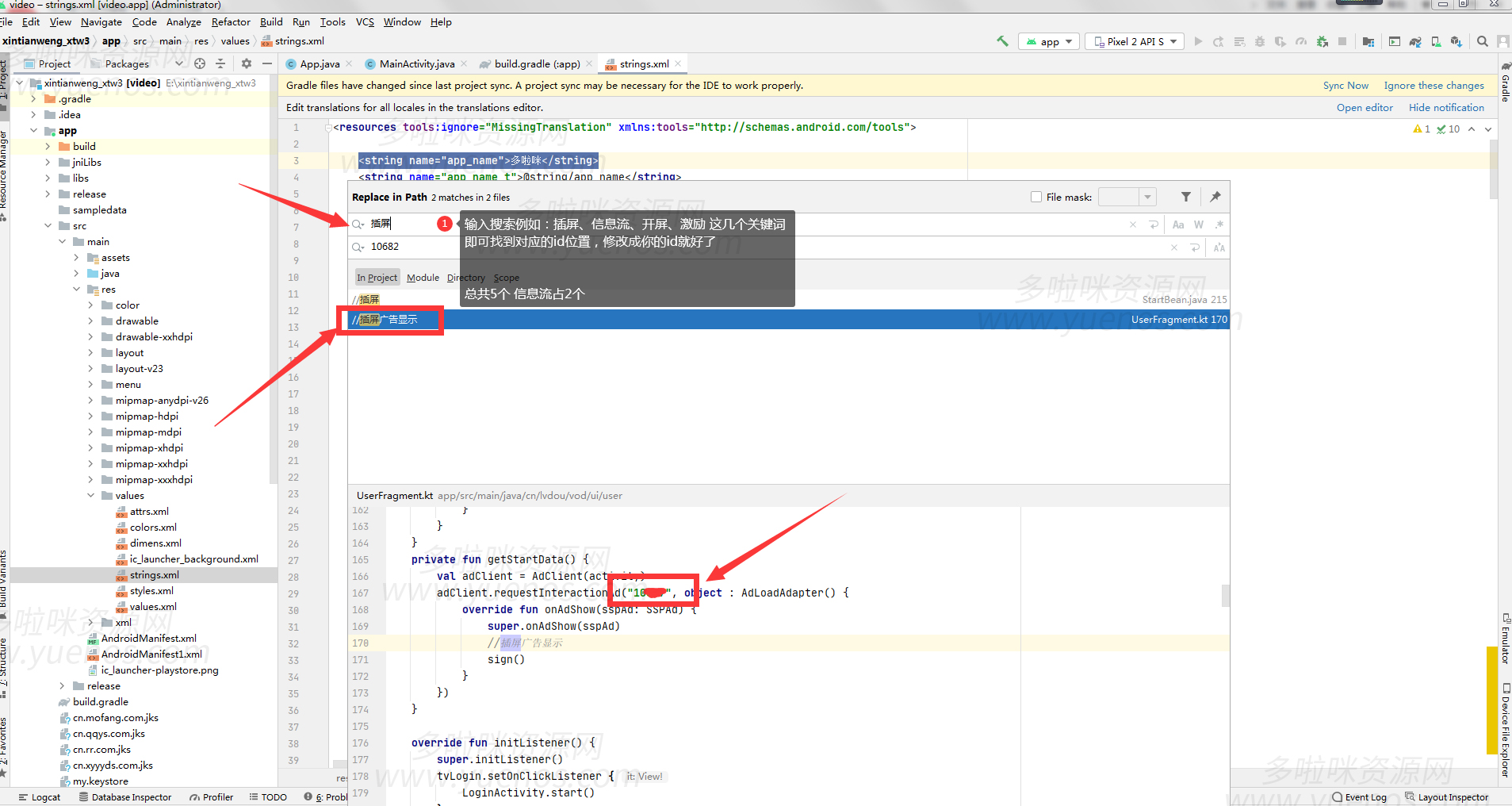Click the filter funnel icon in Replace dialog
Viewport: 1512px width, 806px height.
click(x=1185, y=197)
